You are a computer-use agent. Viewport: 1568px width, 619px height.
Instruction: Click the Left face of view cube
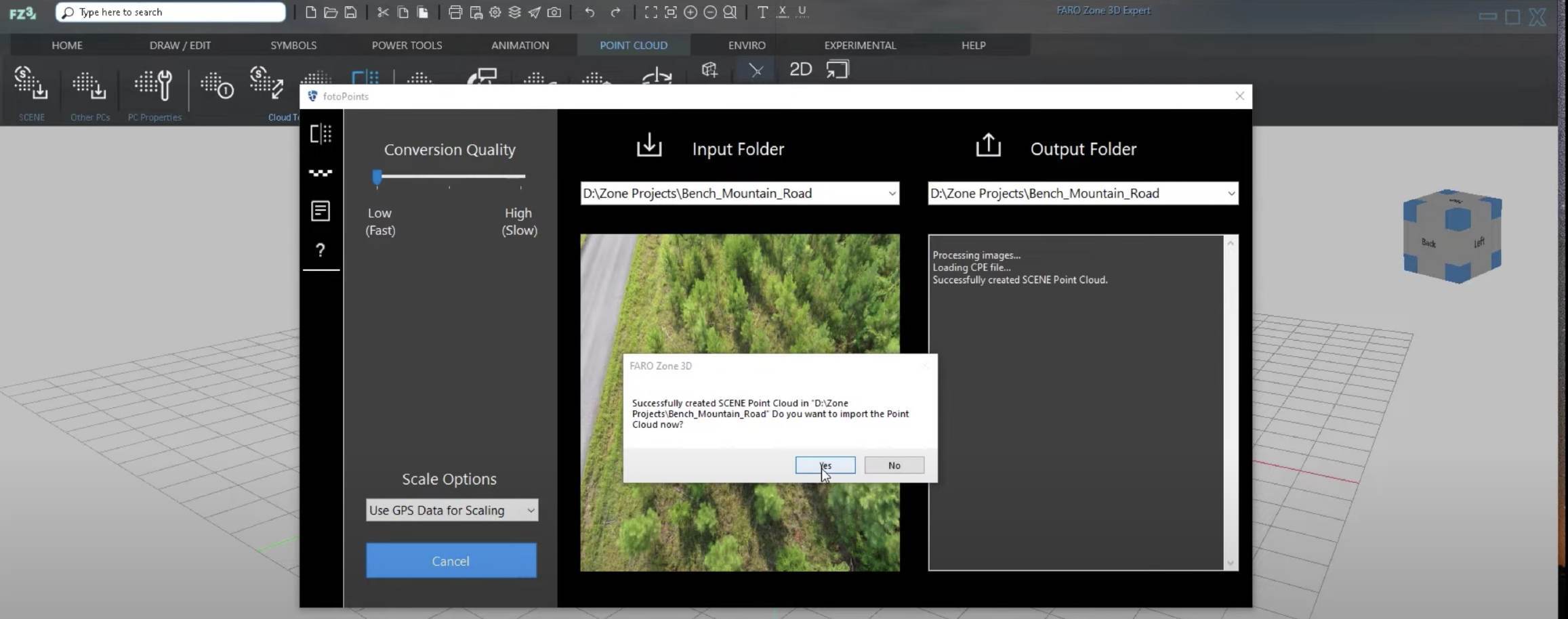[1479, 242]
